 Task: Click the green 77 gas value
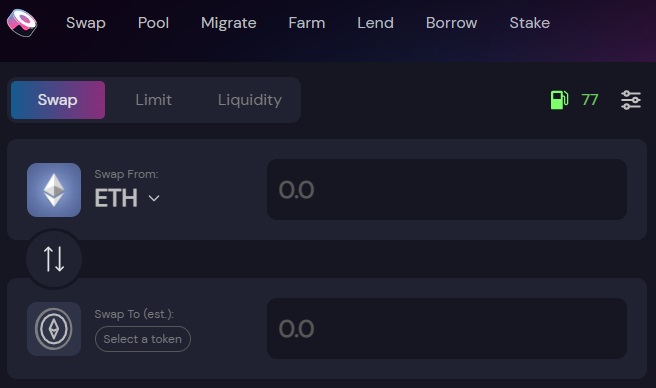[x=589, y=100]
